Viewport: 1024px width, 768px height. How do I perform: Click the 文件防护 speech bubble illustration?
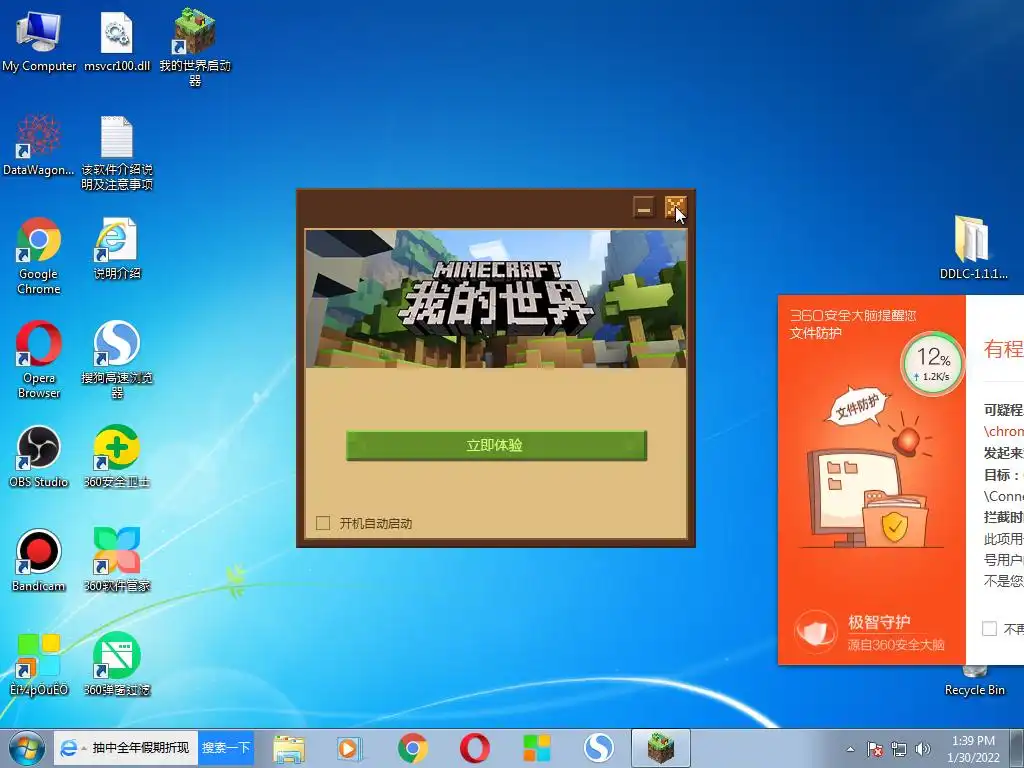pyautogui.click(x=859, y=407)
